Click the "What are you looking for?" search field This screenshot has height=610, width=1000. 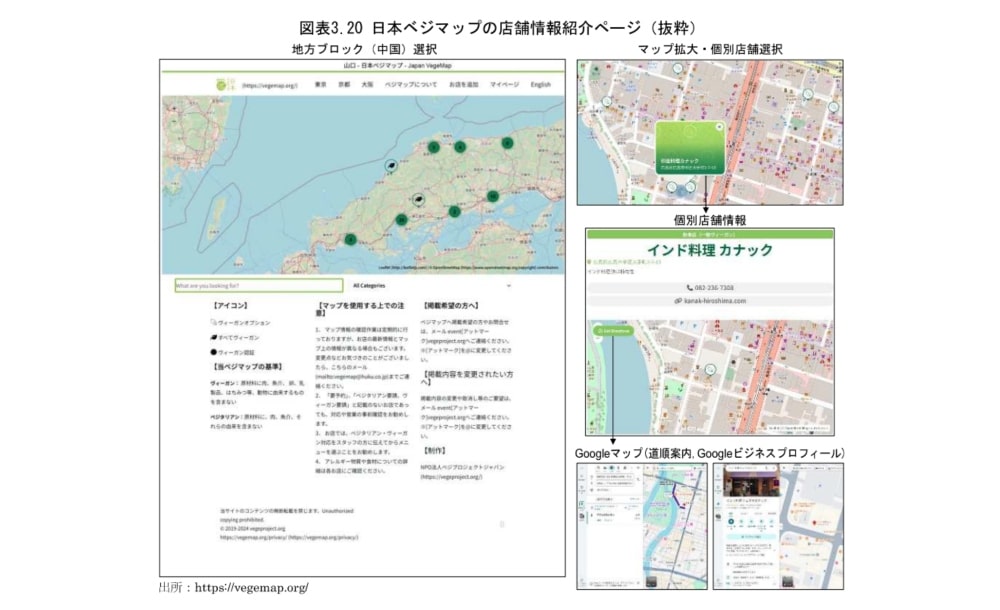(x=259, y=285)
